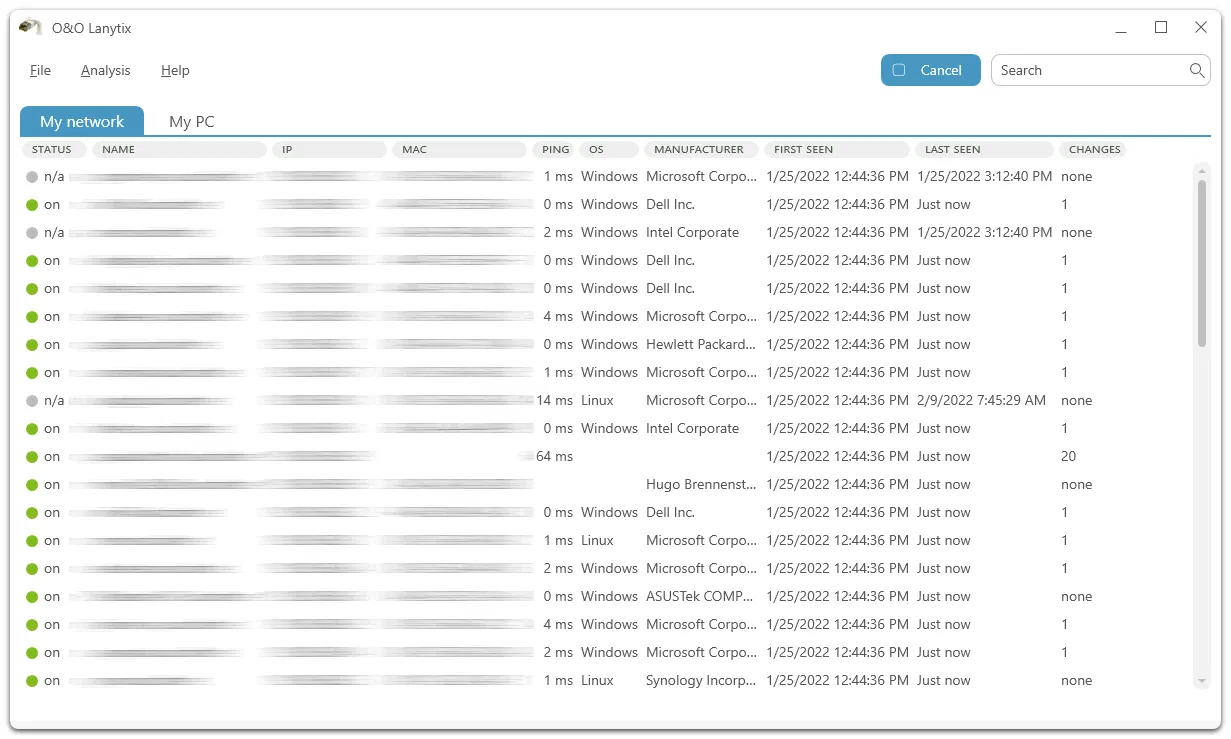The image size is (1231, 739).
Task: Click the changes value "20"
Action: (1069, 457)
